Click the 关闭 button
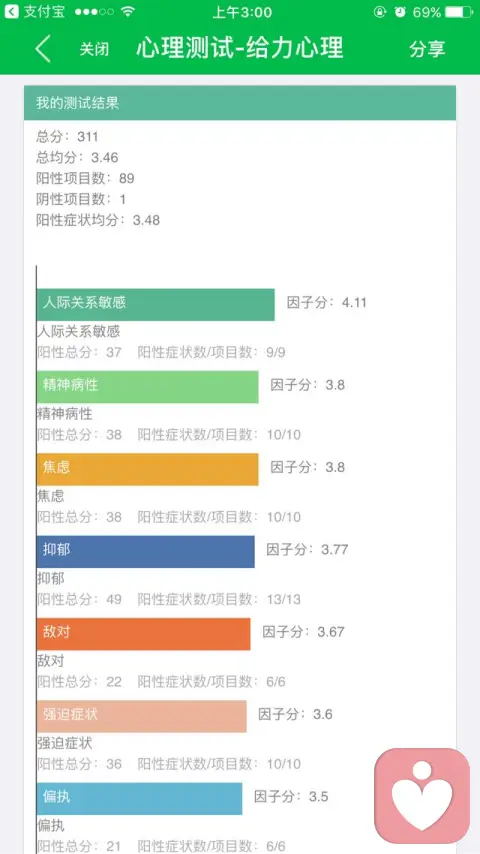480x854 pixels. pos(94,49)
